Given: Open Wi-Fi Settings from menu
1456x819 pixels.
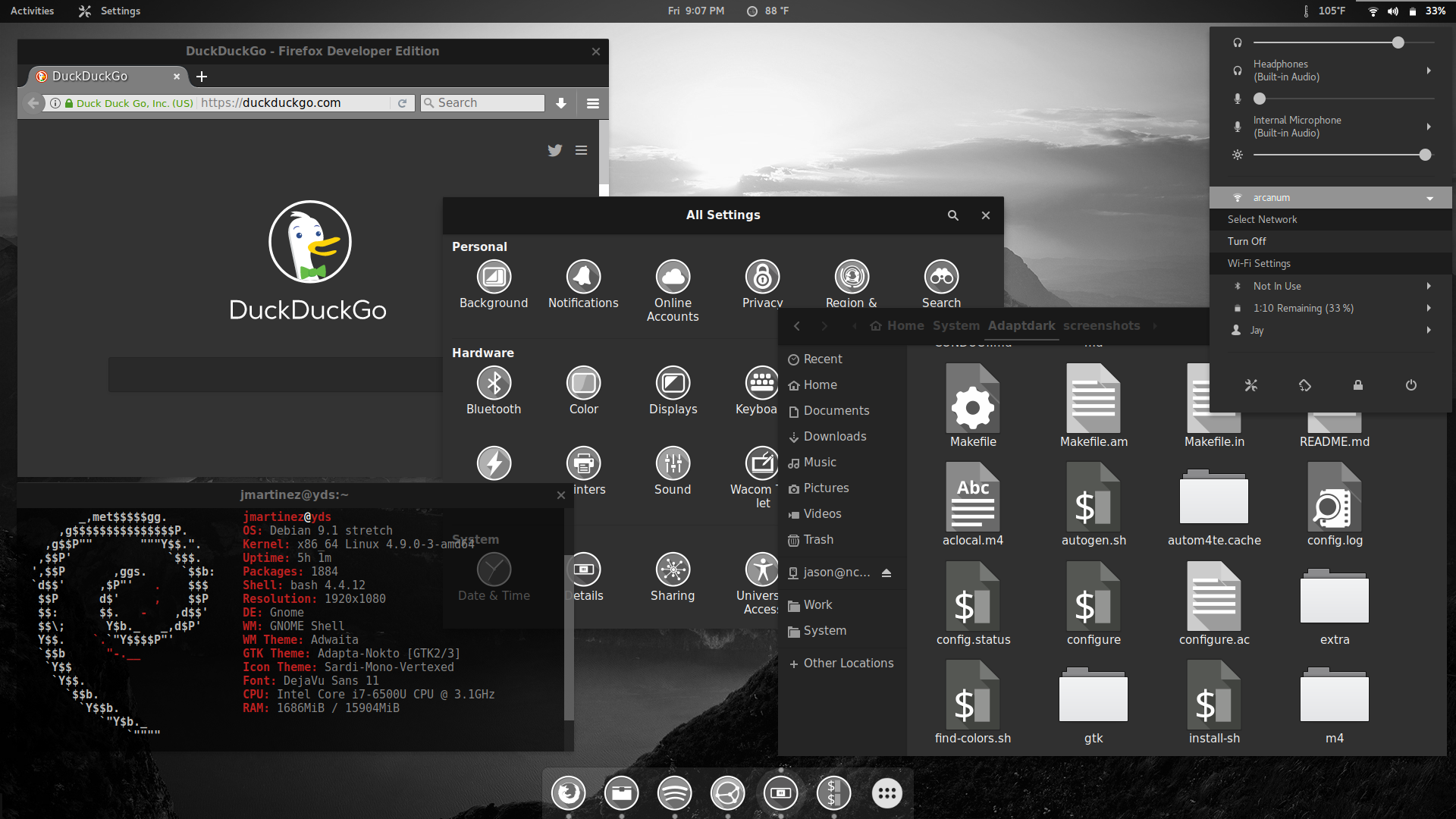Looking at the screenshot, I should tap(1331, 263).
